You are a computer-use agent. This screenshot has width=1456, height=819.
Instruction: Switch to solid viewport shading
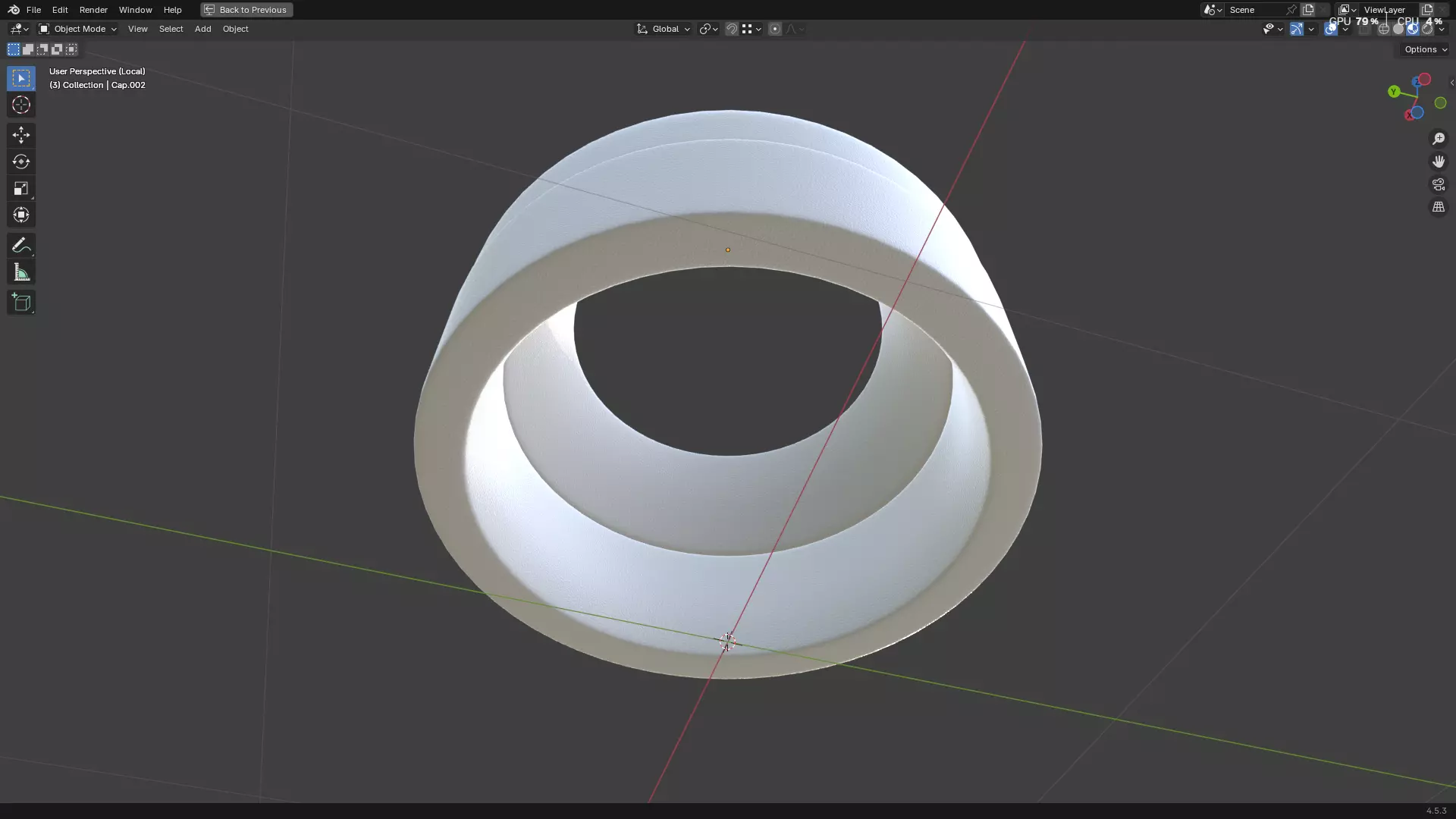tap(1398, 29)
